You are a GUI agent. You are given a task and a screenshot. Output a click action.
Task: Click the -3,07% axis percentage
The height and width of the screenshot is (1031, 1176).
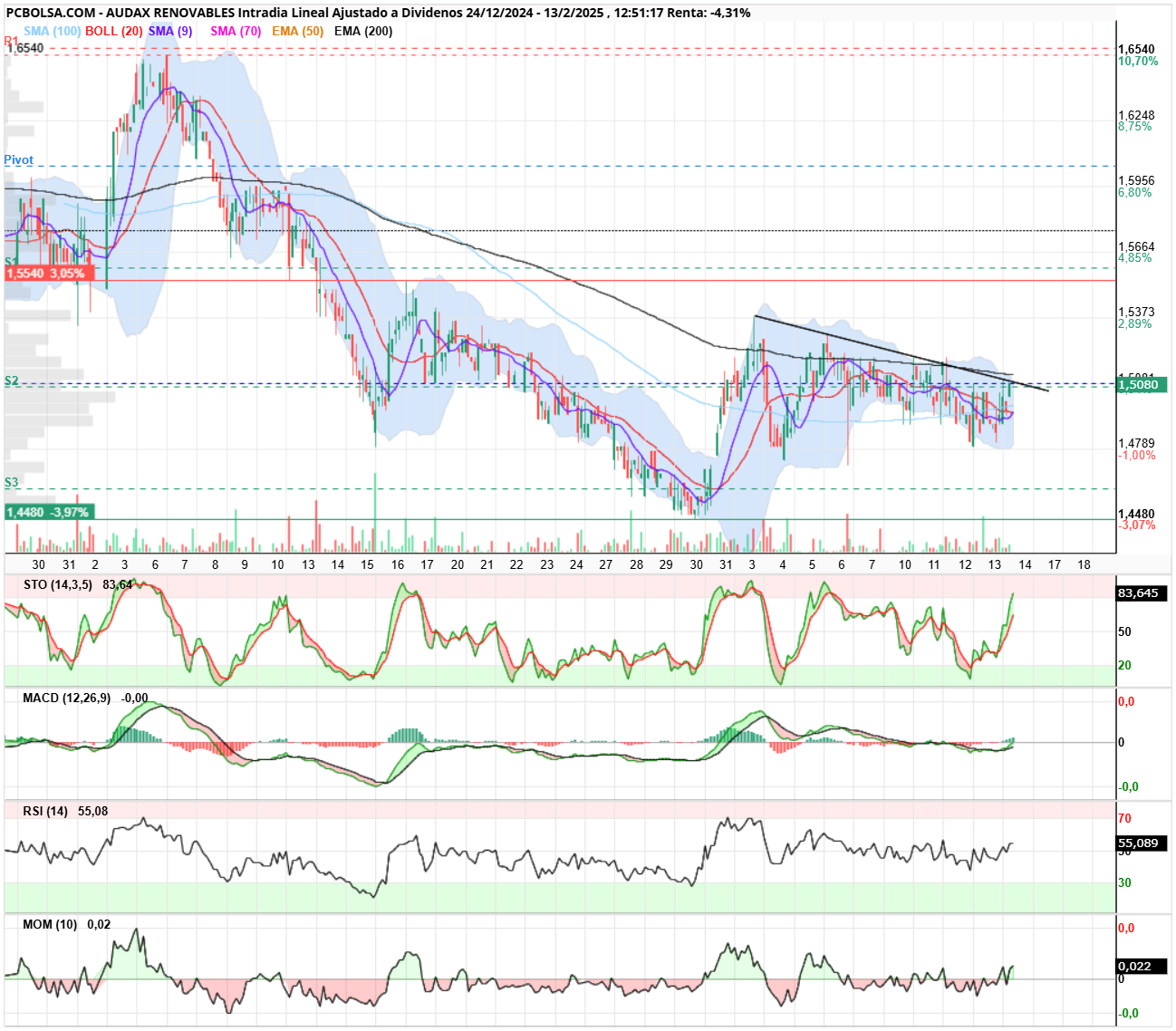(x=1137, y=525)
